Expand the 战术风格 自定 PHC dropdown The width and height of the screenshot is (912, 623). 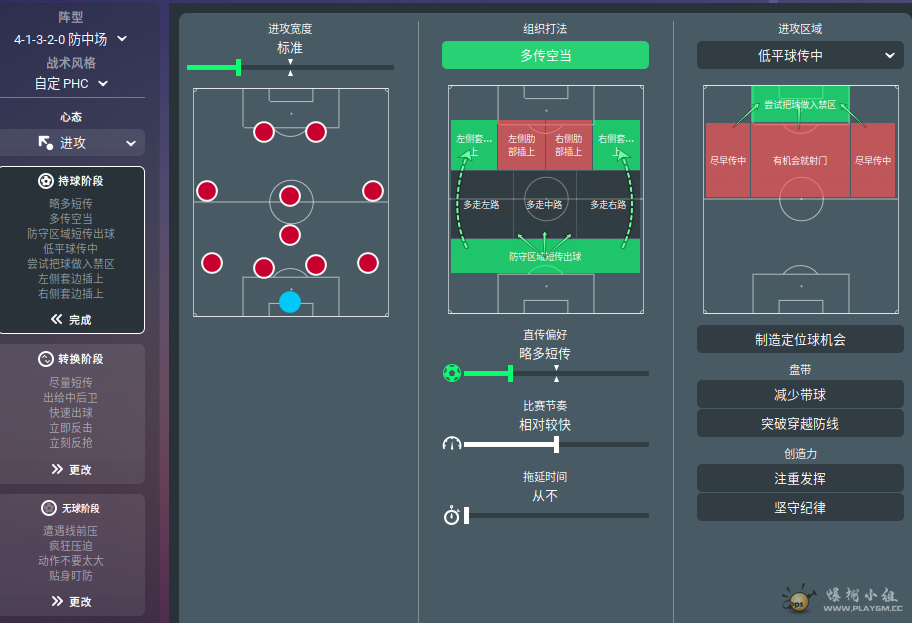(71, 83)
